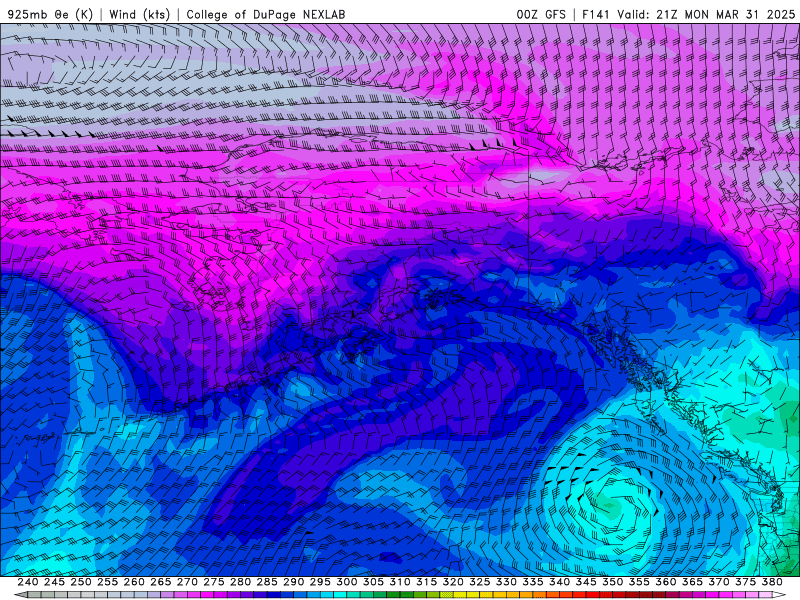Click the 290 value on the color scale

click(293, 582)
